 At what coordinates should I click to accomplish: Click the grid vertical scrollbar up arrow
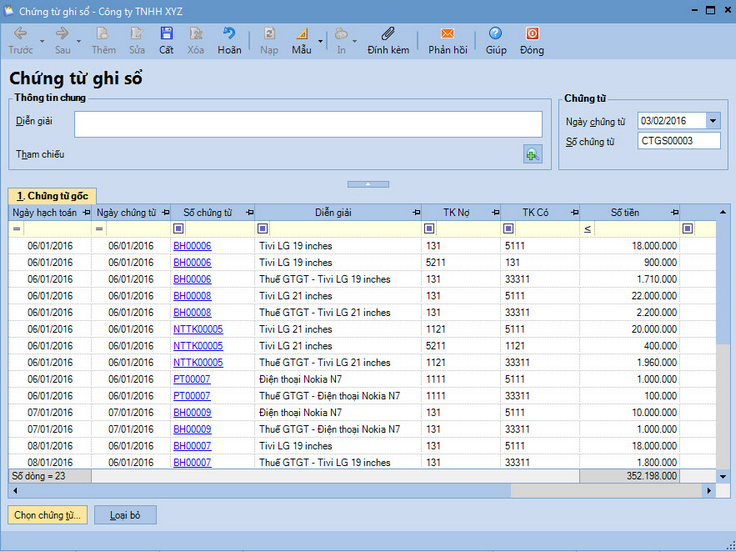click(723, 213)
